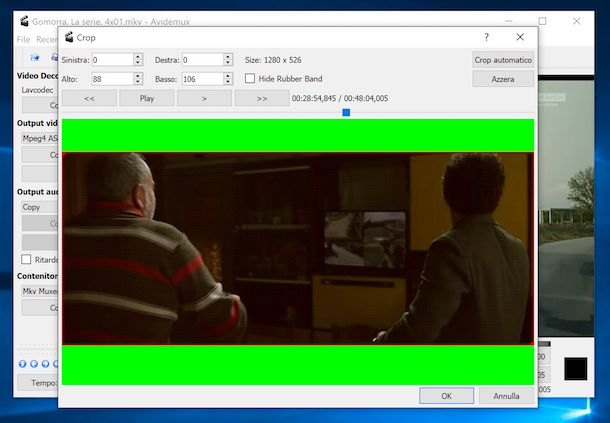Click the black square swatch in Avidemux window
The height and width of the screenshot is (423, 610).
[576, 369]
